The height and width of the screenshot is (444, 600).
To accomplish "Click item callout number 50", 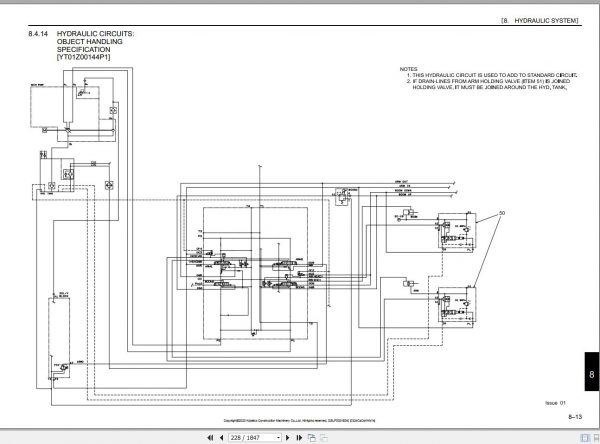I will (502, 213).
